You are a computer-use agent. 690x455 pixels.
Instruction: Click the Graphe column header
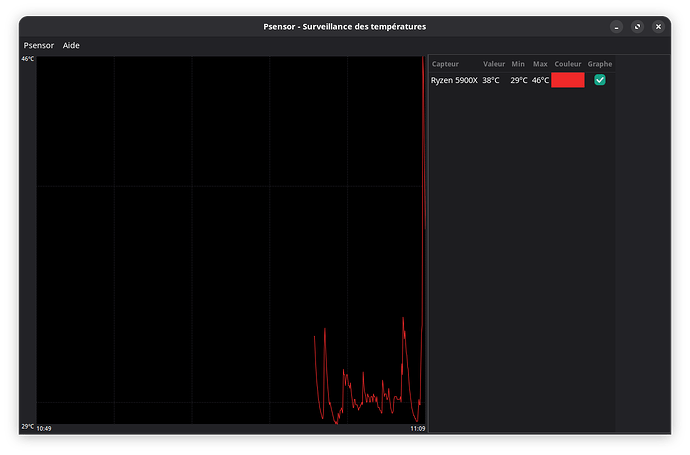pyautogui.click(x=600, y=64)
